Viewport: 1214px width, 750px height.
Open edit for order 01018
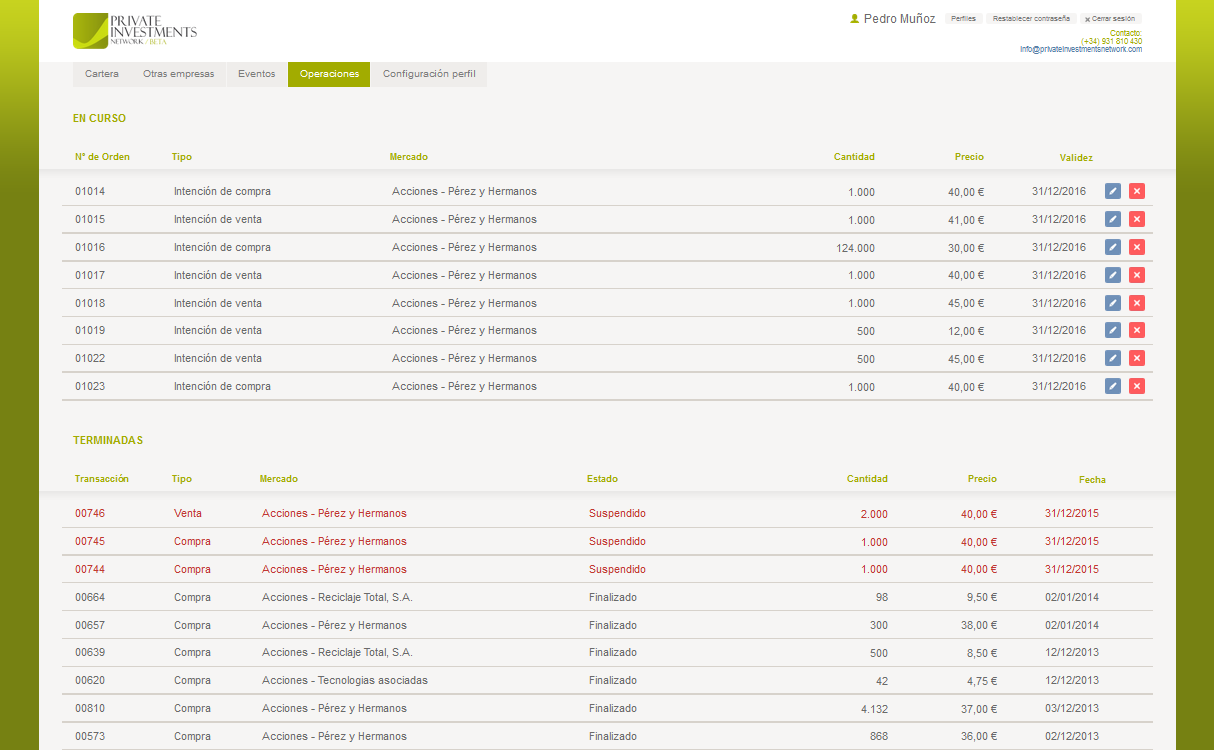point(1113,303)
